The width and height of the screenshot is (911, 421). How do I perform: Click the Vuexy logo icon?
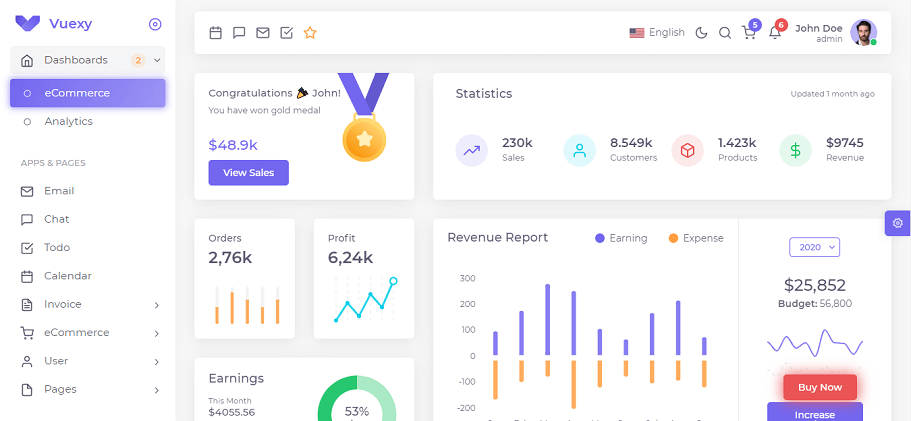coord(27,24)
